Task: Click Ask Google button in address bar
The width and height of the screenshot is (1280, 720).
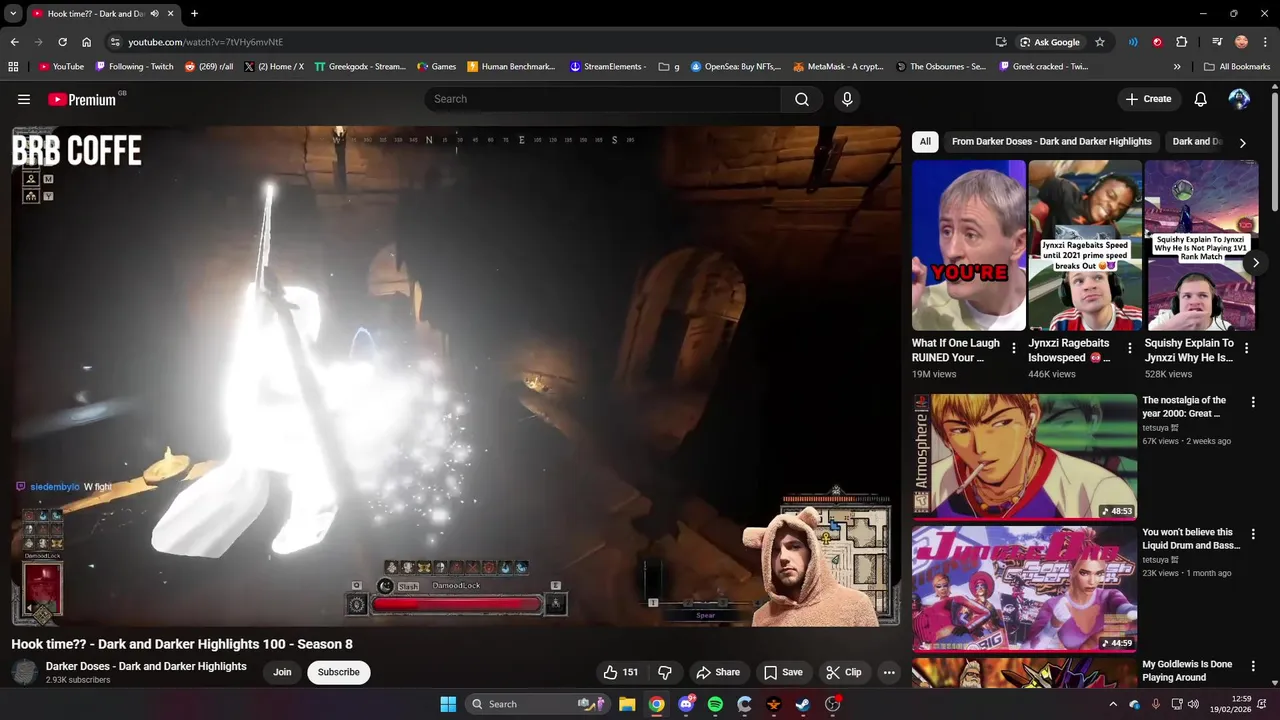Action: coord(1049,42)
